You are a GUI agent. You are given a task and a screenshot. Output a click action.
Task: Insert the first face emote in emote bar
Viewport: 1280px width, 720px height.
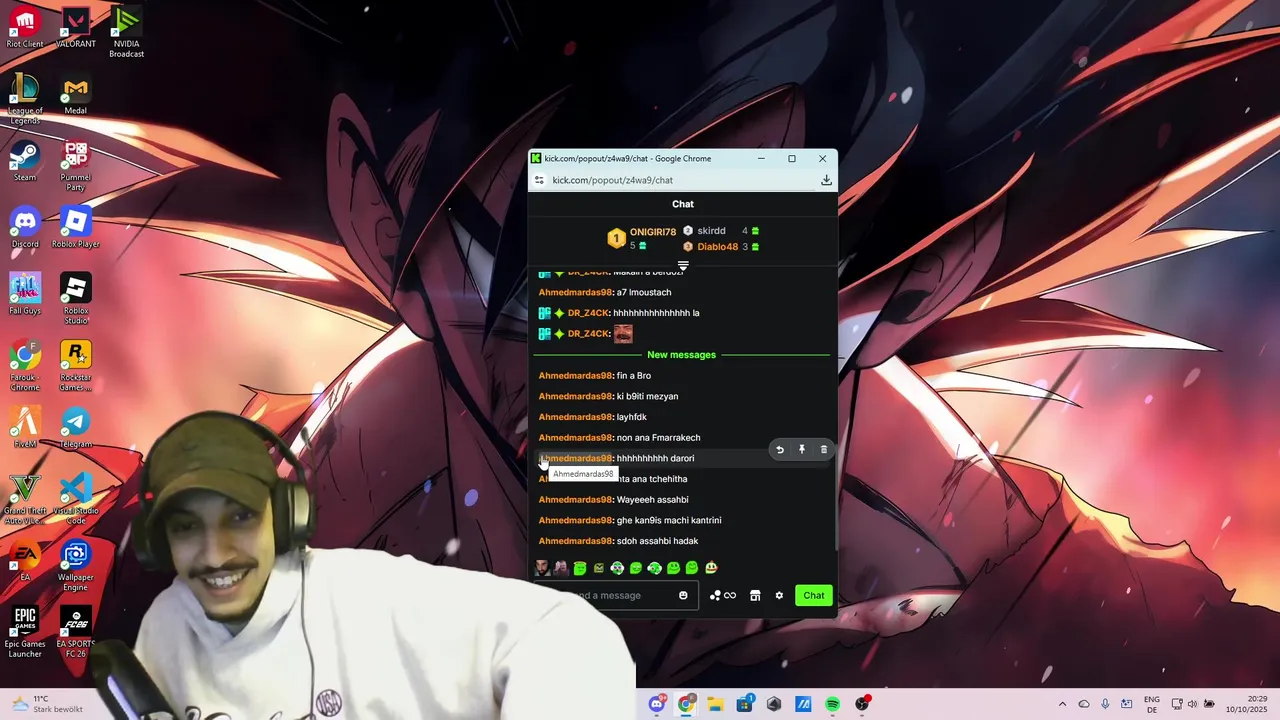(543, 568)
